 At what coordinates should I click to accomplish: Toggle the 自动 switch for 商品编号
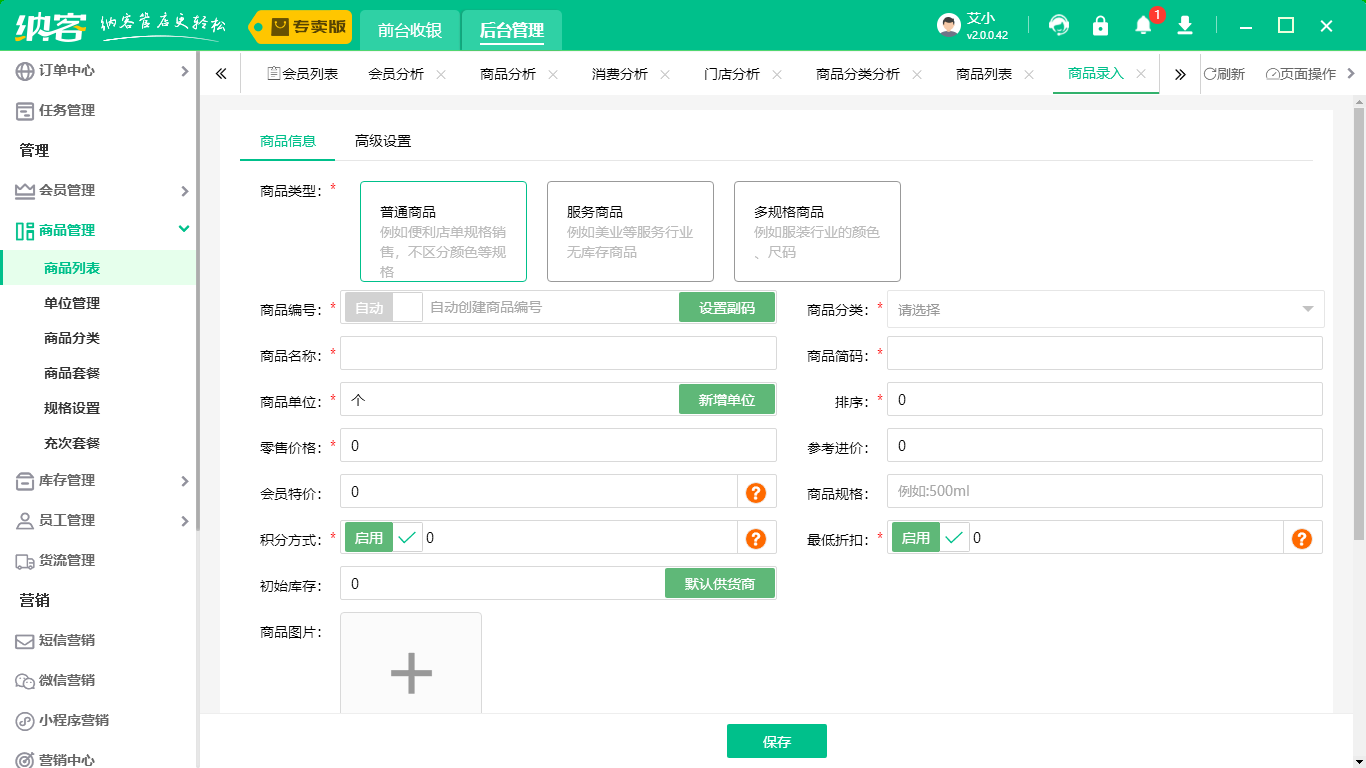point(384,308)
